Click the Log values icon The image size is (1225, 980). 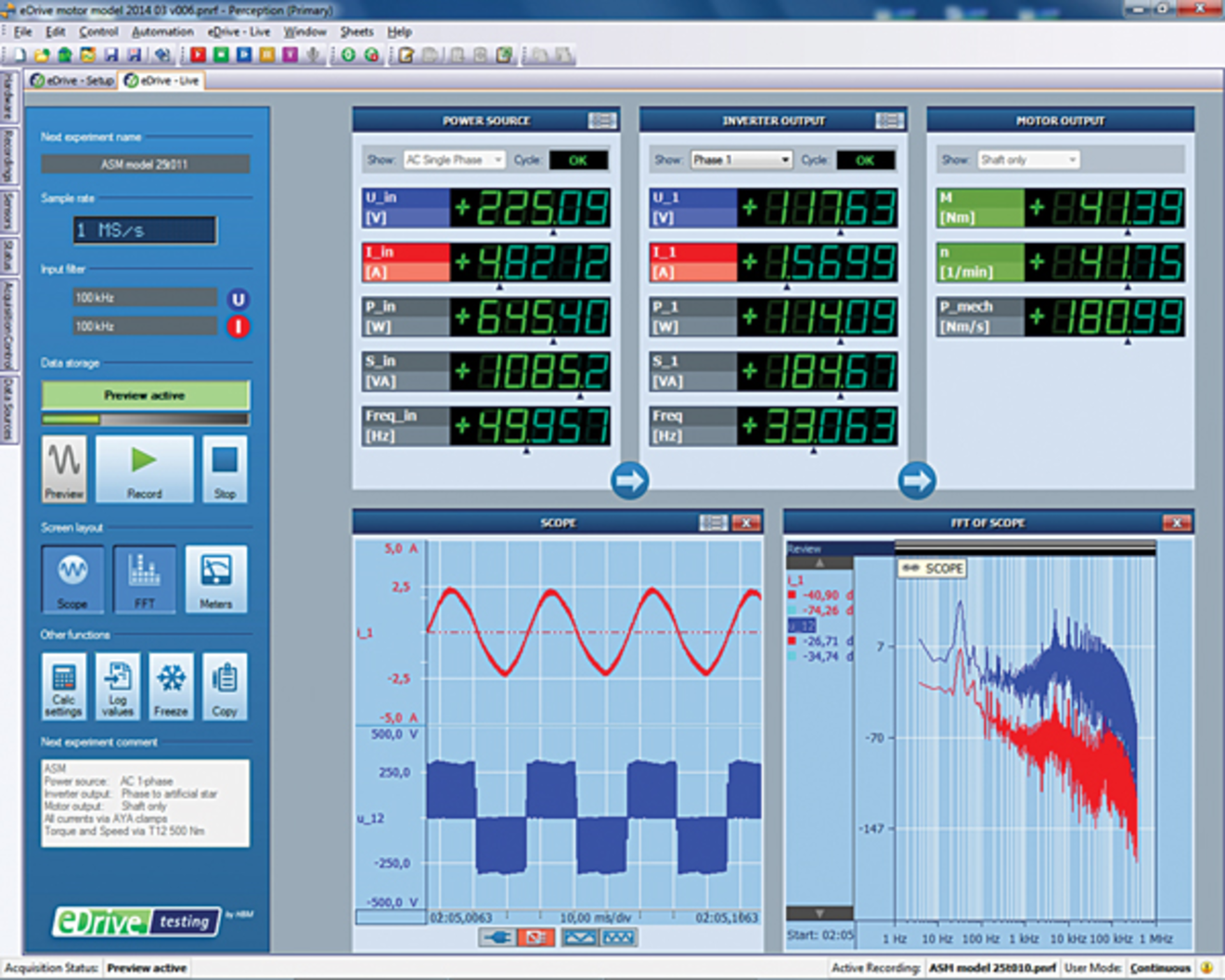pos(117,687)
